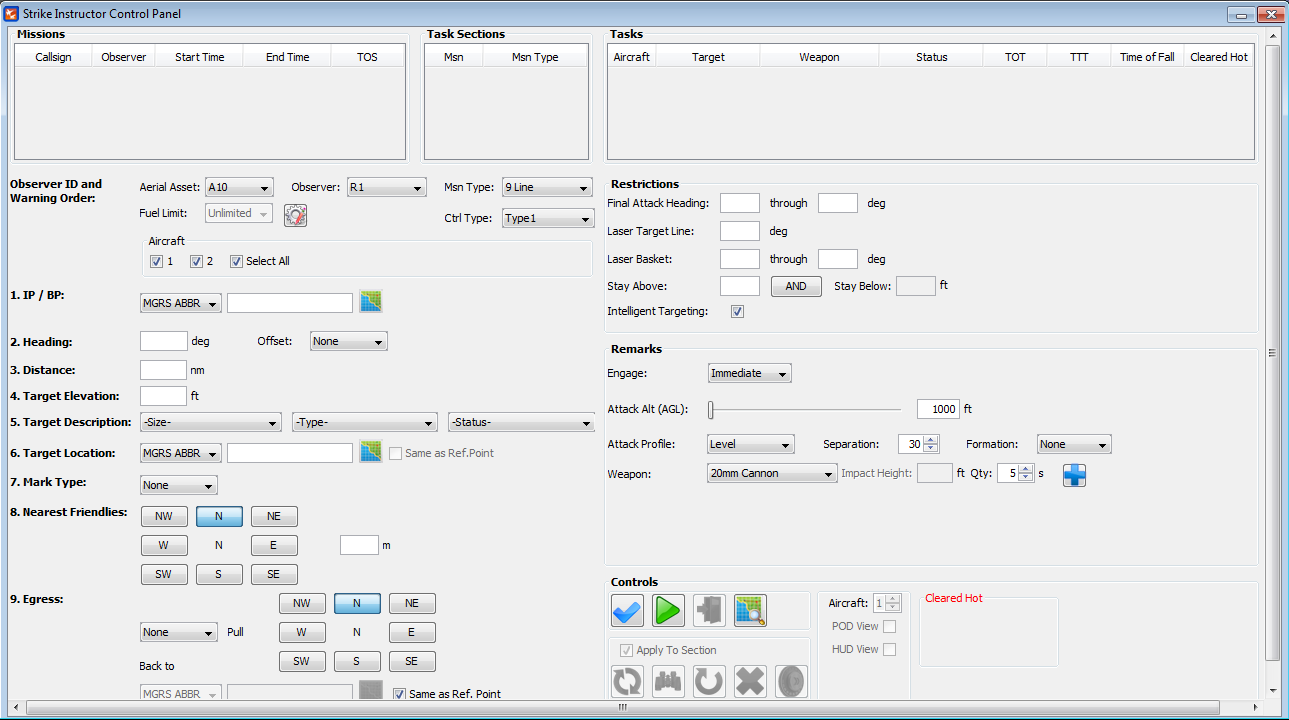Check the grayed Same as Ref.Point box for Target Location
This screenshot has width=1289, height=720.
tap(395, 453)
